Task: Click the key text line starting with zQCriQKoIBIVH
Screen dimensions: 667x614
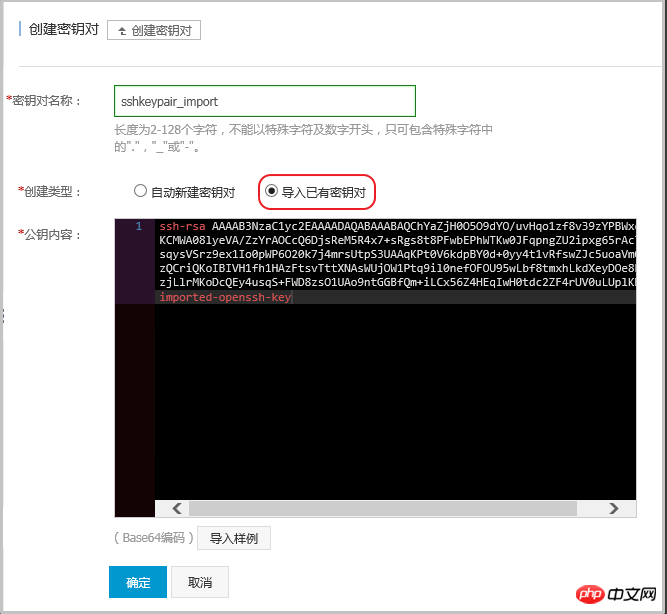Action: point(397,268)
